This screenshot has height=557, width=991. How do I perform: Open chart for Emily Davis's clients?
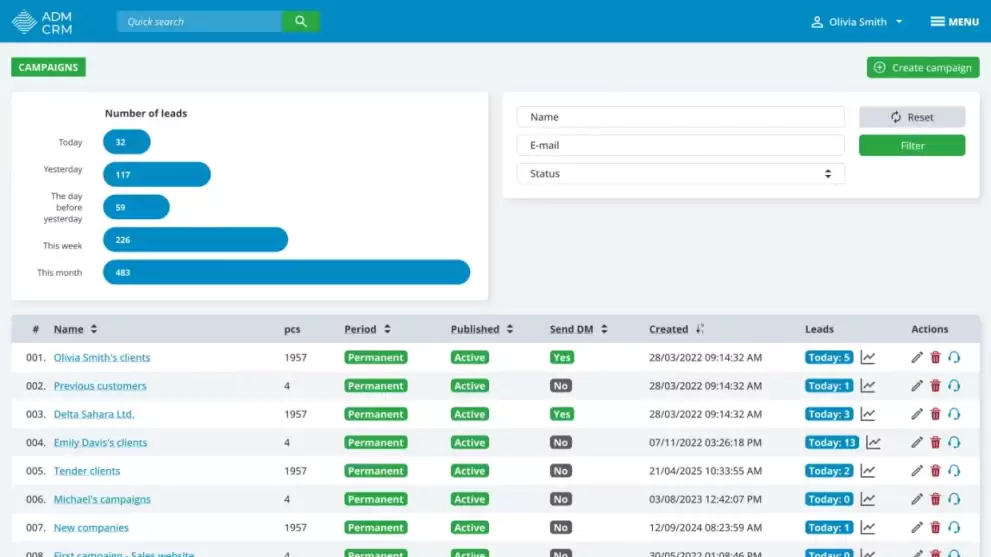(873, 443)
